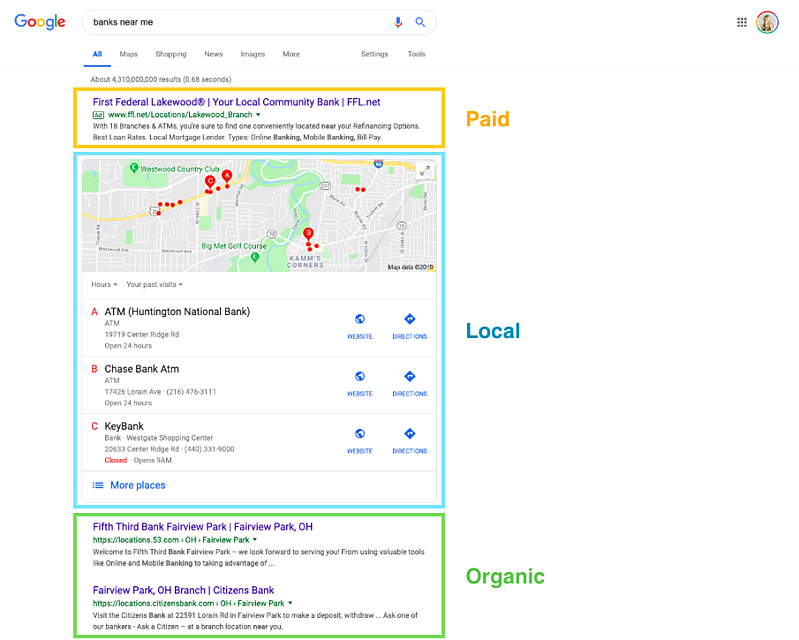
Task: Click the results count text
Action: click(161, 79)
